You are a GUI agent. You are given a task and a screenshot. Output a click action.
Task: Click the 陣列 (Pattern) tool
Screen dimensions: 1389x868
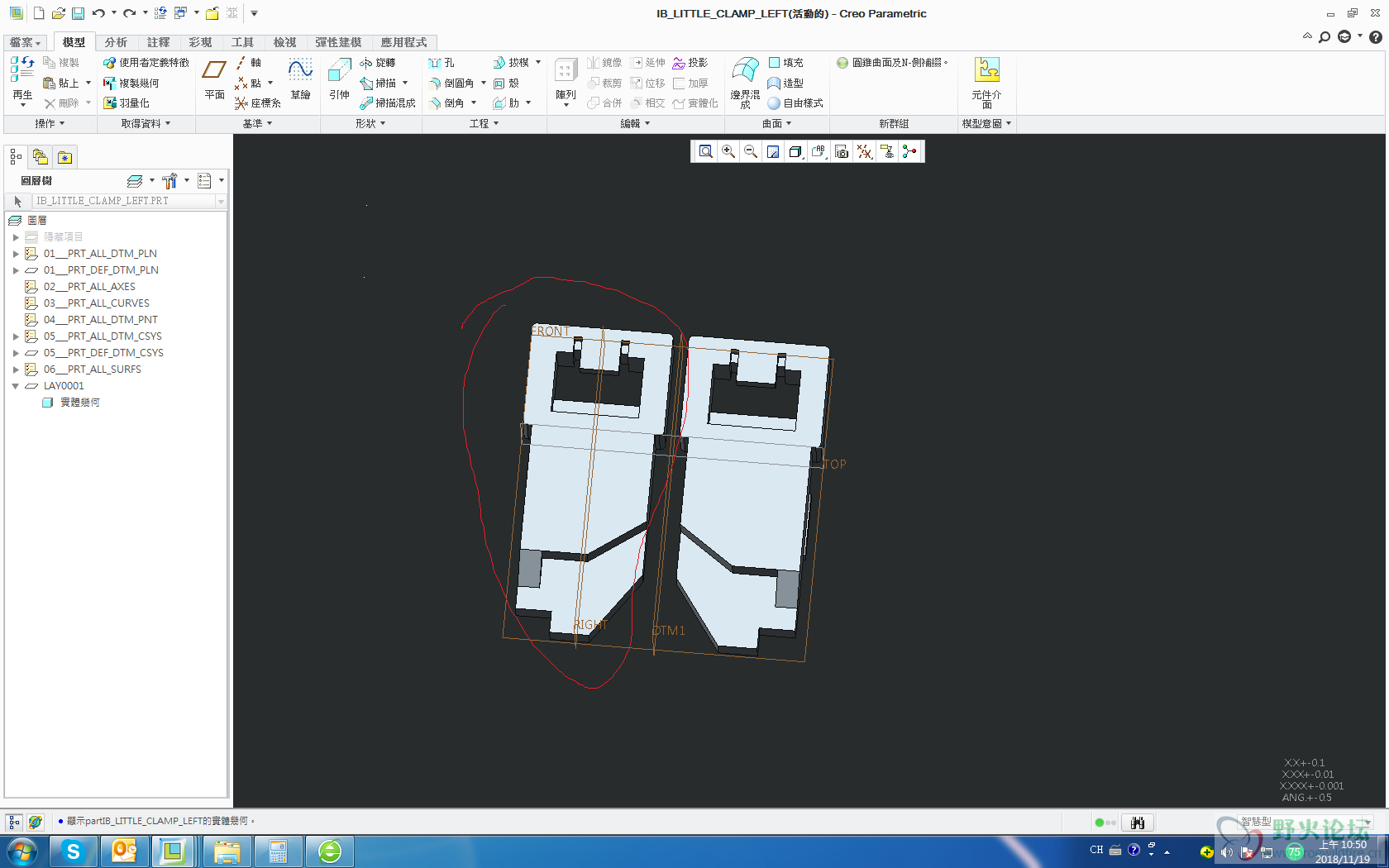566,80
